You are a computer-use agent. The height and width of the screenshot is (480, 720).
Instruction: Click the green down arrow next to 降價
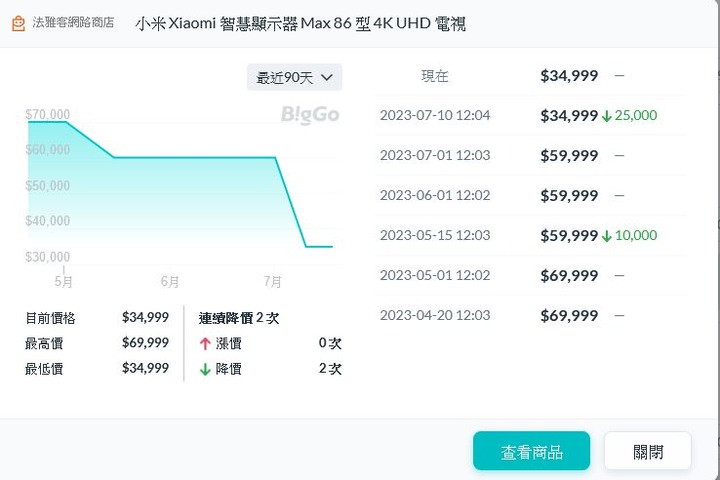click(x=205, y=369)
